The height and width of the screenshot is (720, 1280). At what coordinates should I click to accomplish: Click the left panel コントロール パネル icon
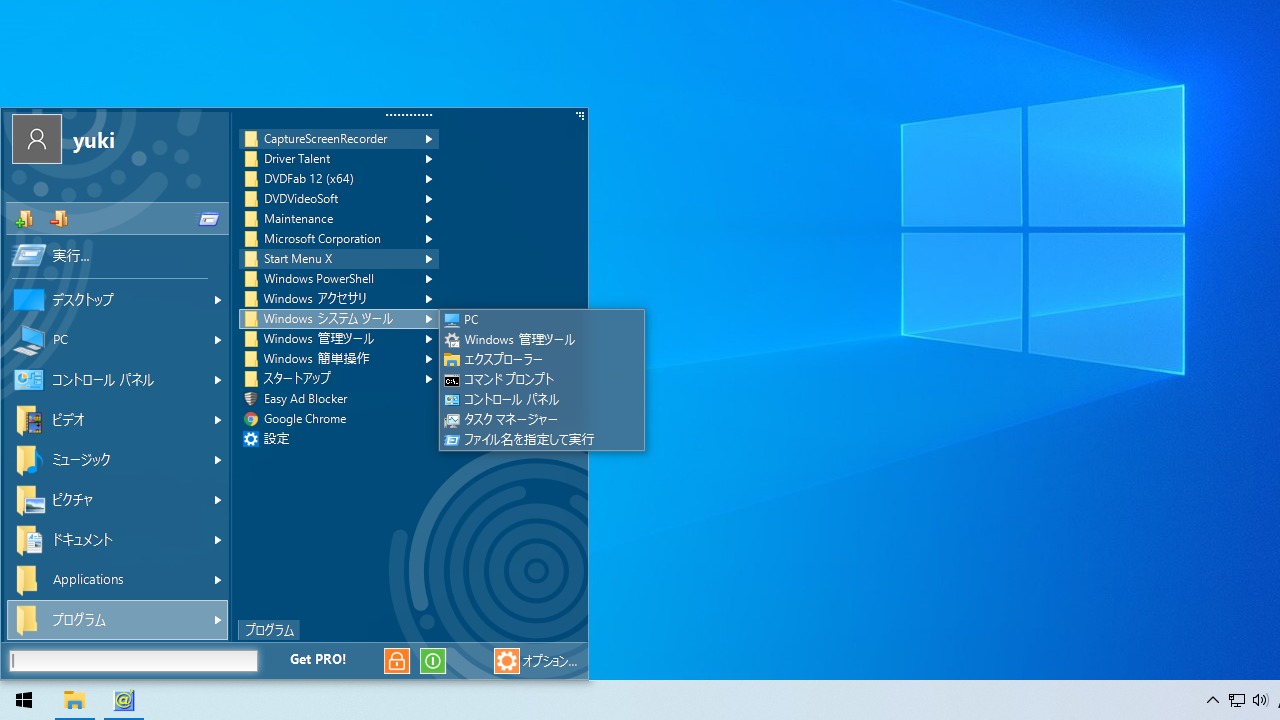click(x=28, y=380)
